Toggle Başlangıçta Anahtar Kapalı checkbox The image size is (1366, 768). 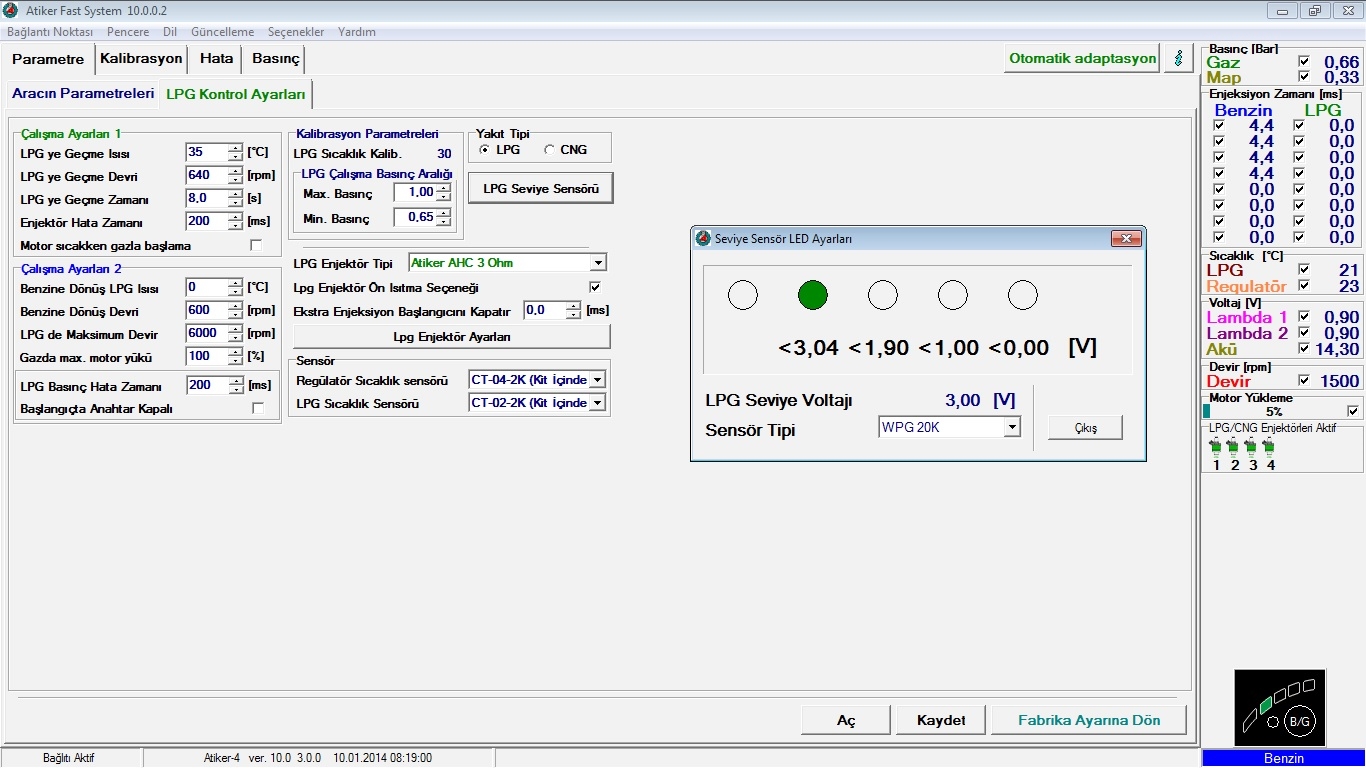tap(258, 408)
